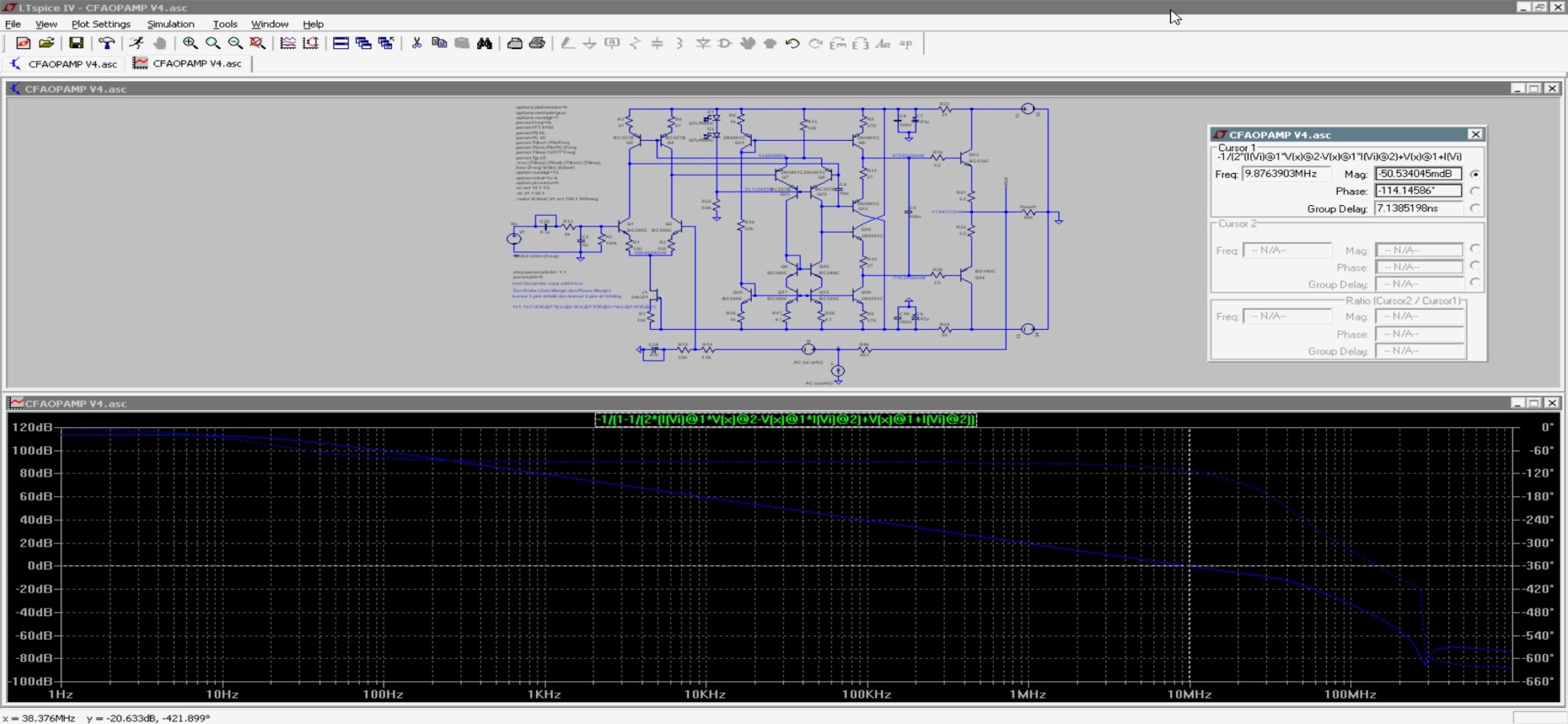The width and height of the screenshot is (1568, 724).
Task: Open the Simulation menu
Action: tap(171, 24)
